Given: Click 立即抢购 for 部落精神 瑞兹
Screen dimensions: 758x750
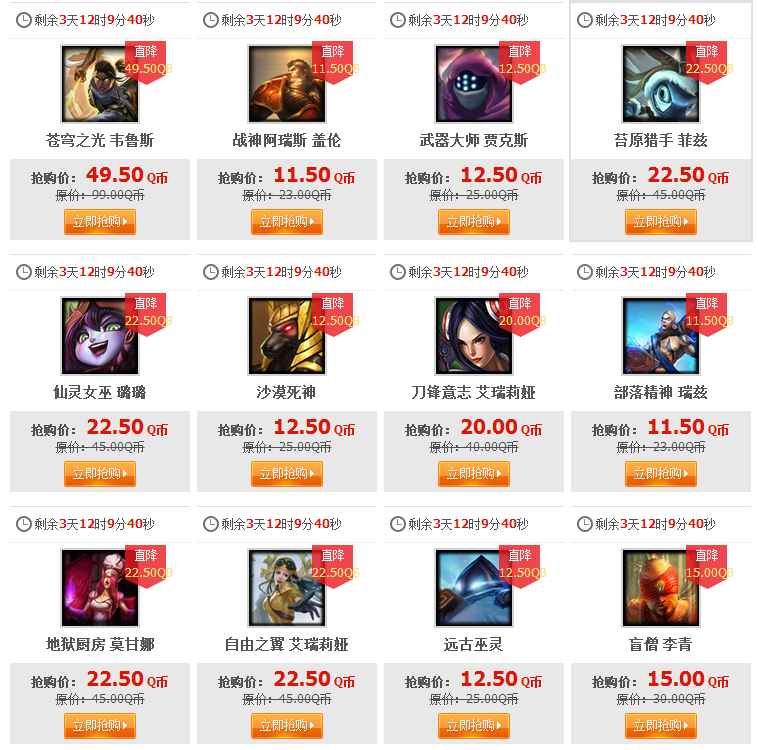Looking at the screenshot, I should coord(661,474).
